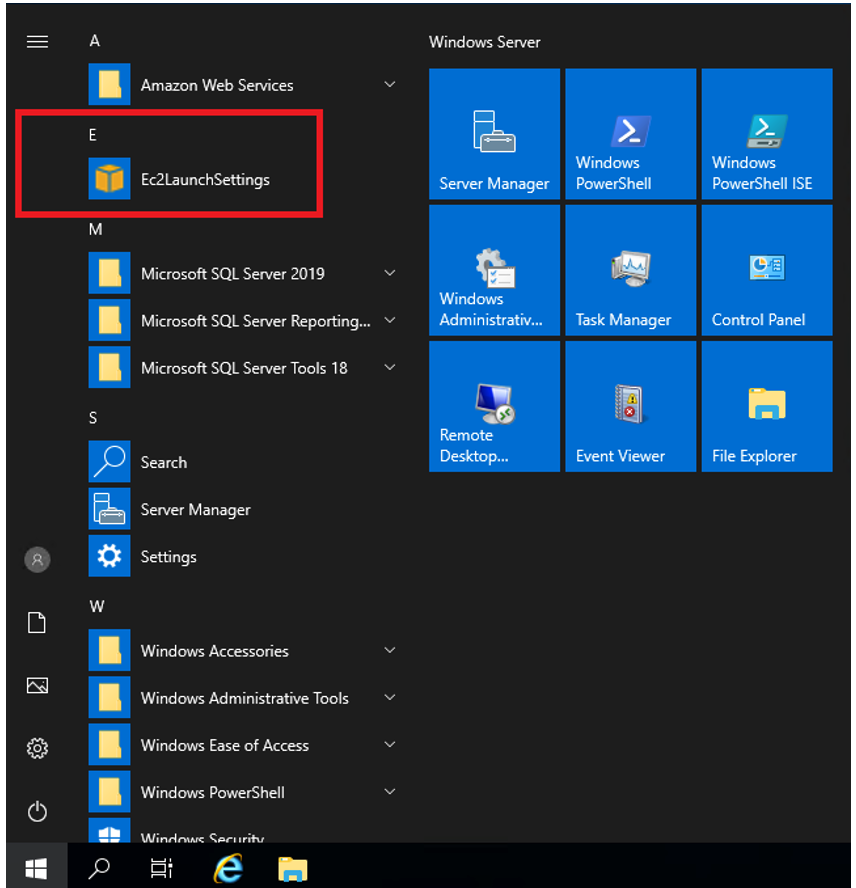Toggle the hamburger menu at top left
The image size is (856, 888).
pos(37,42)
